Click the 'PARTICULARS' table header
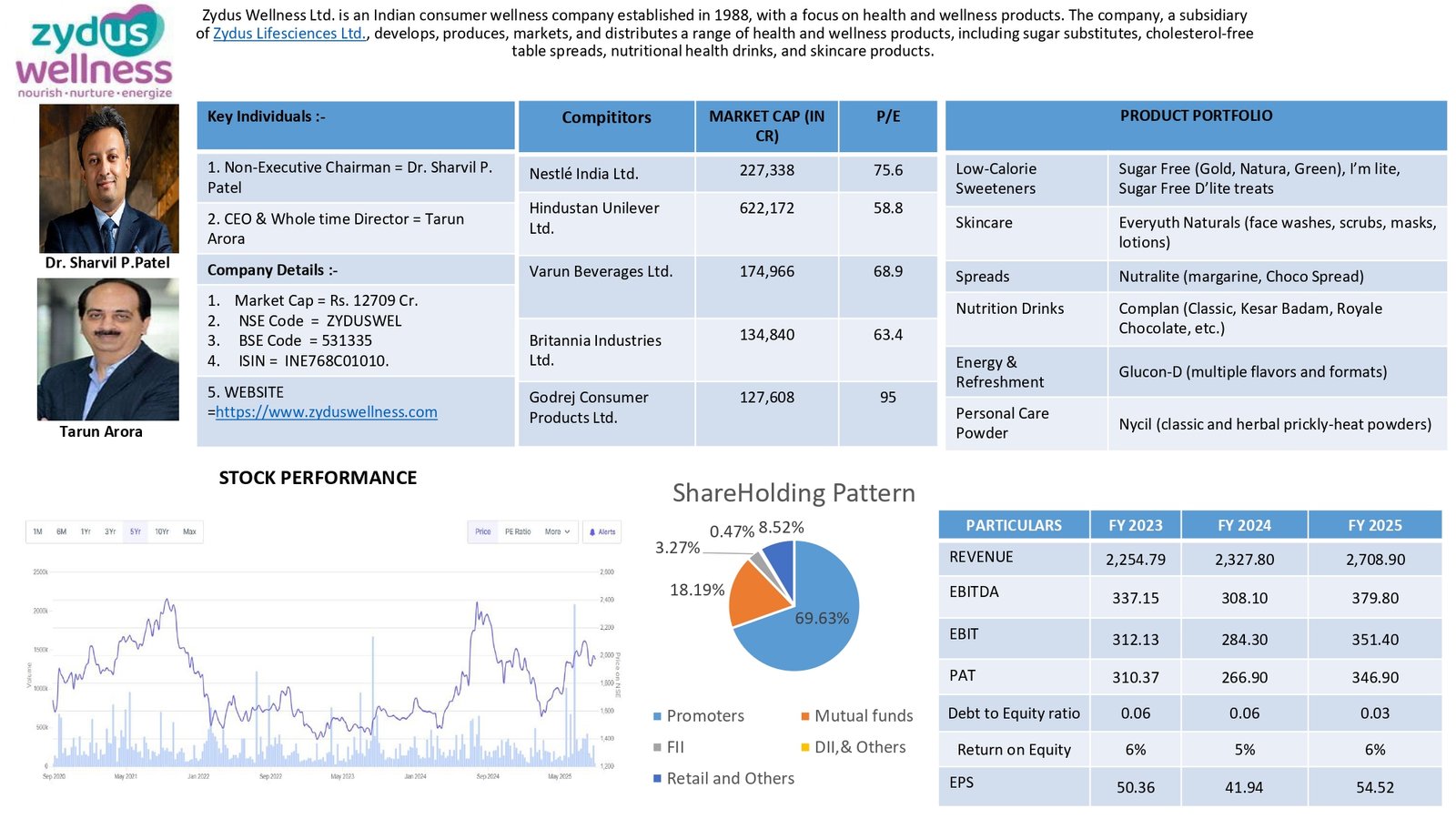1456x819 pixels. (x=1014, y=525)
